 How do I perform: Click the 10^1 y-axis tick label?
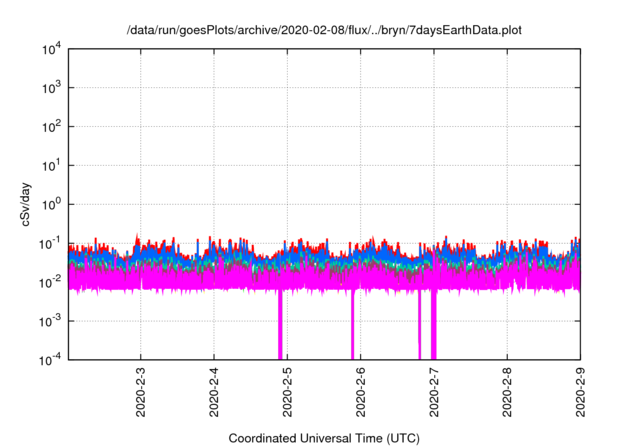(51, 166)
